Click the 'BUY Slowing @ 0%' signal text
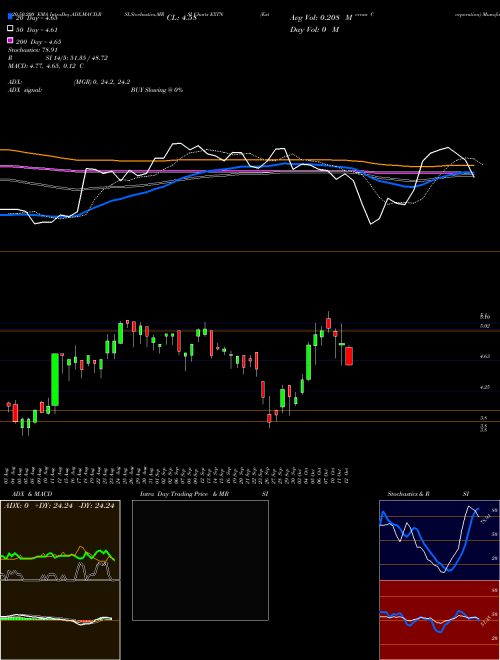Viewport: 500px width, 660px height. pos(157,90)
